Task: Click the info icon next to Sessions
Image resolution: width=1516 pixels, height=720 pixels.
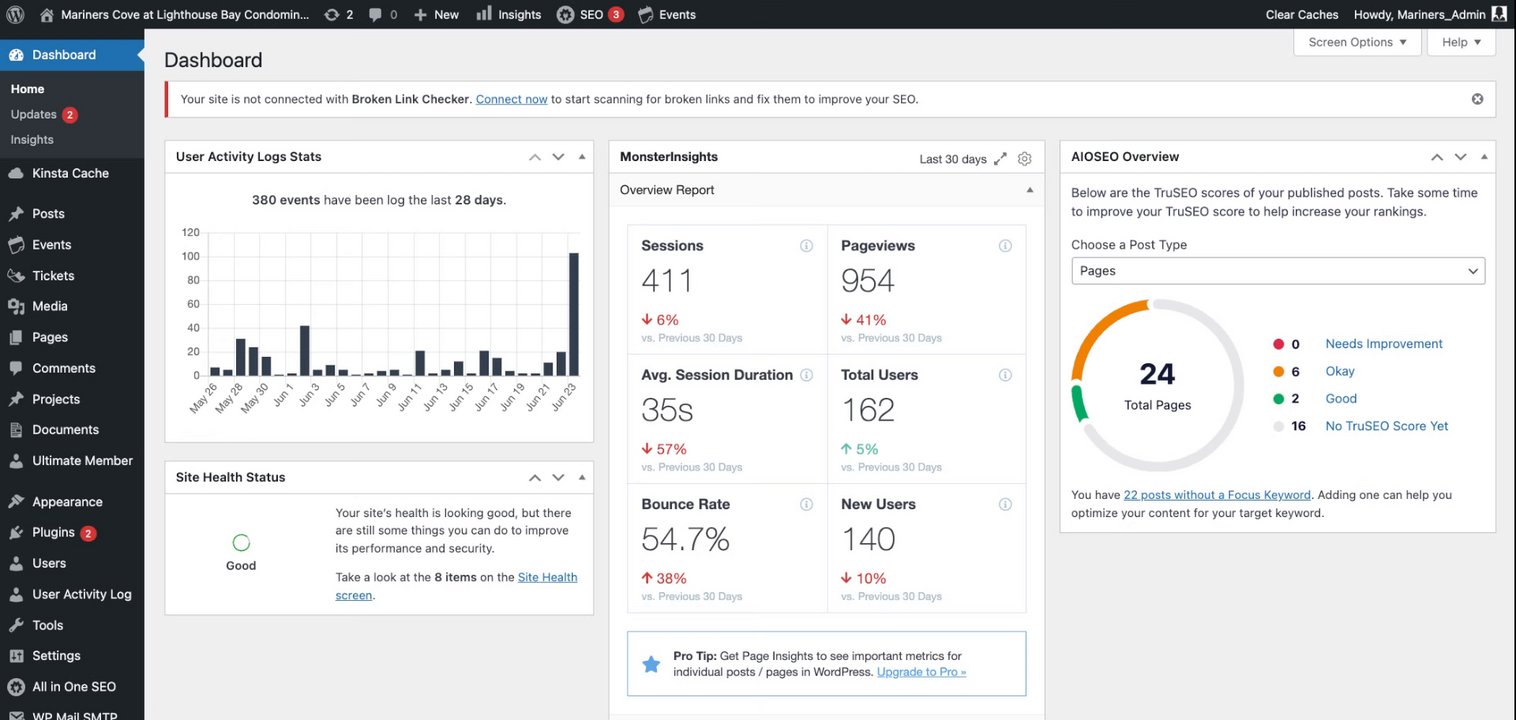Action: (x=806, y=246)
